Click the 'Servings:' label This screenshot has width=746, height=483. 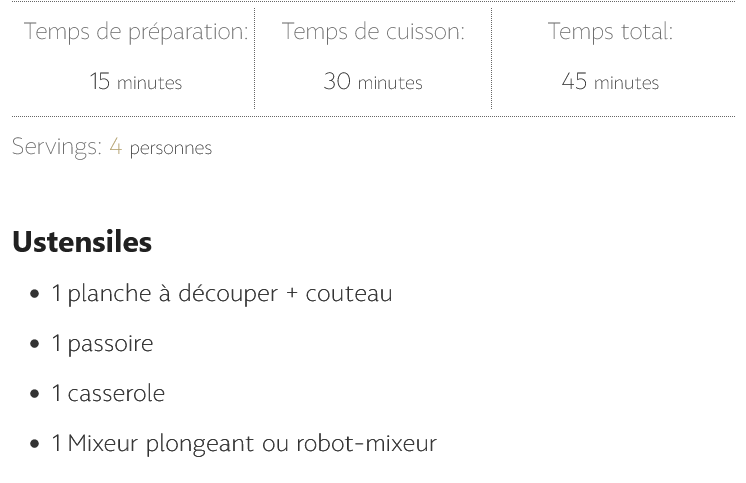click(57, 146)
